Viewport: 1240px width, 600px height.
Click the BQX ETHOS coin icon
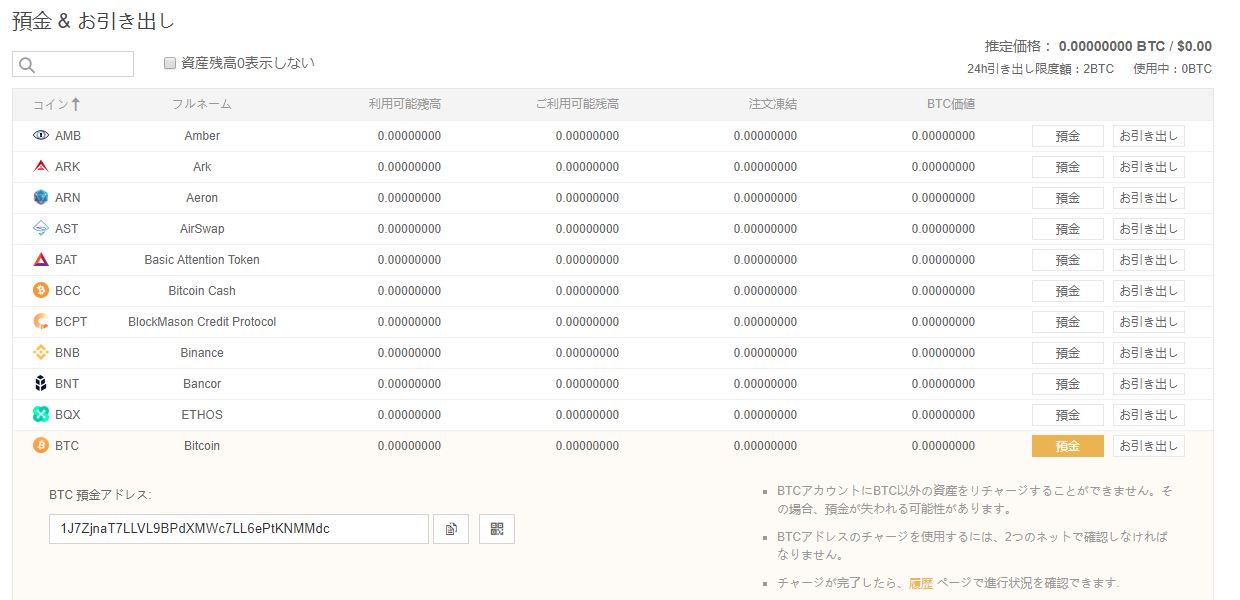tap(41, 414)
